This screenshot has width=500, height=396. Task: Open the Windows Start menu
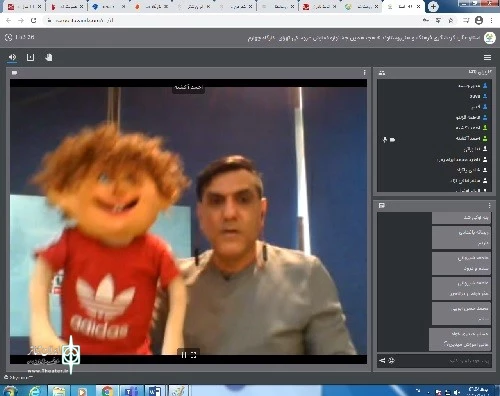click(x=9, y=391)
